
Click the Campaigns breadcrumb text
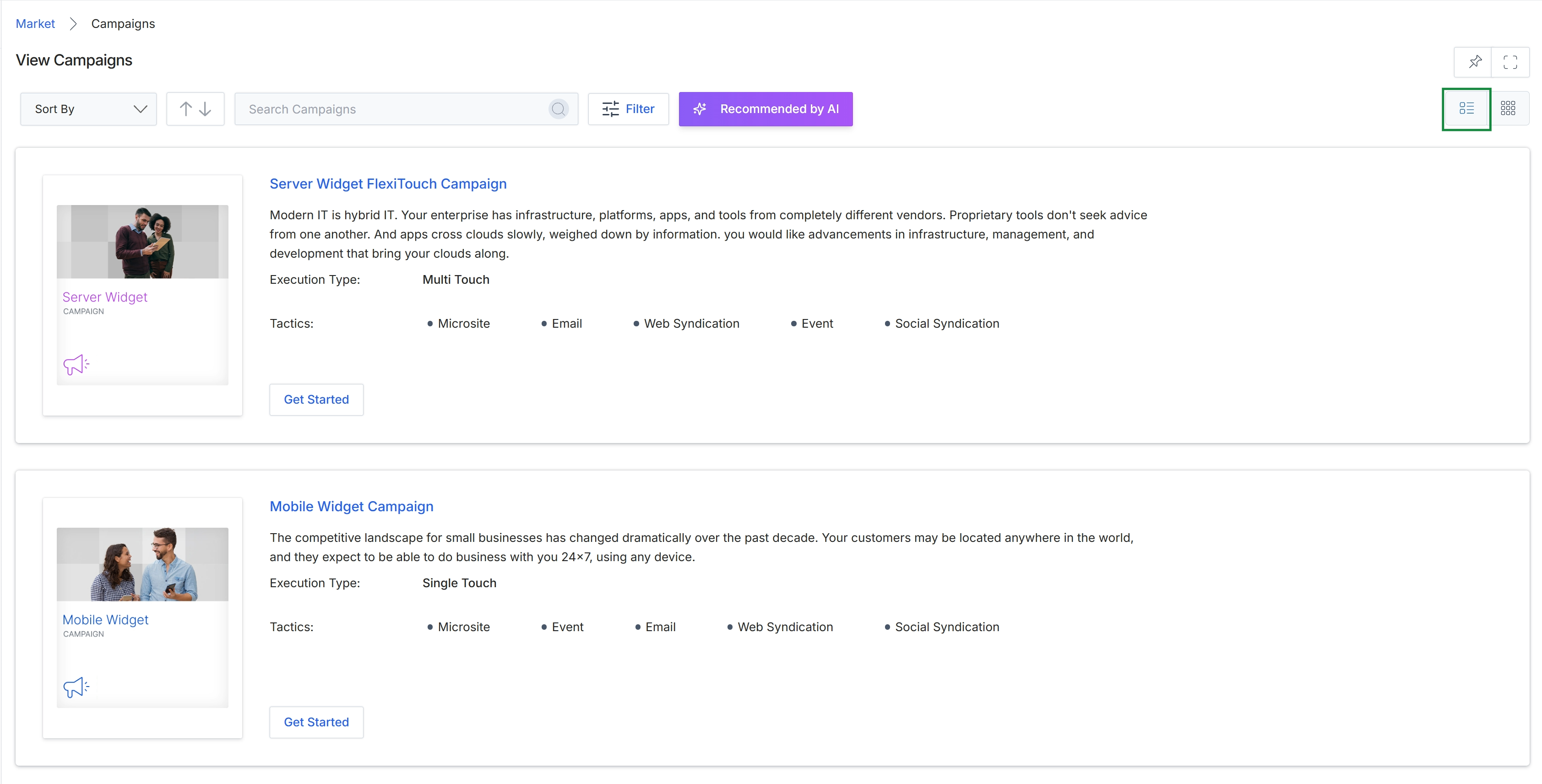123,24
